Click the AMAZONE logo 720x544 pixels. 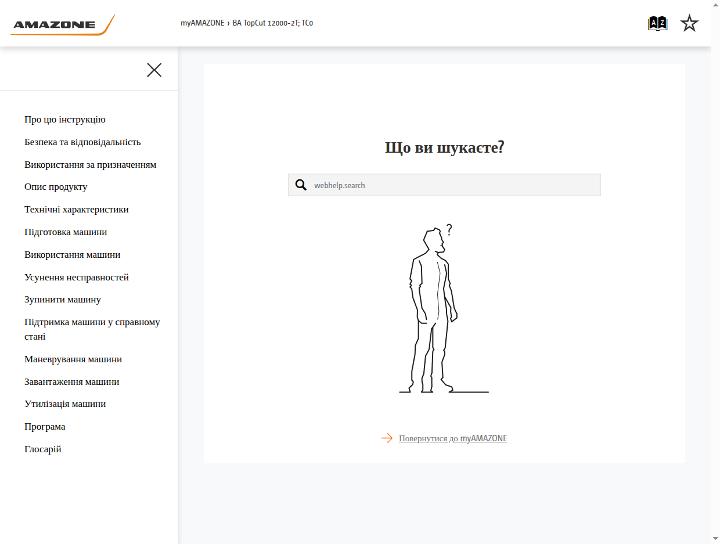(x=62, y=25)
